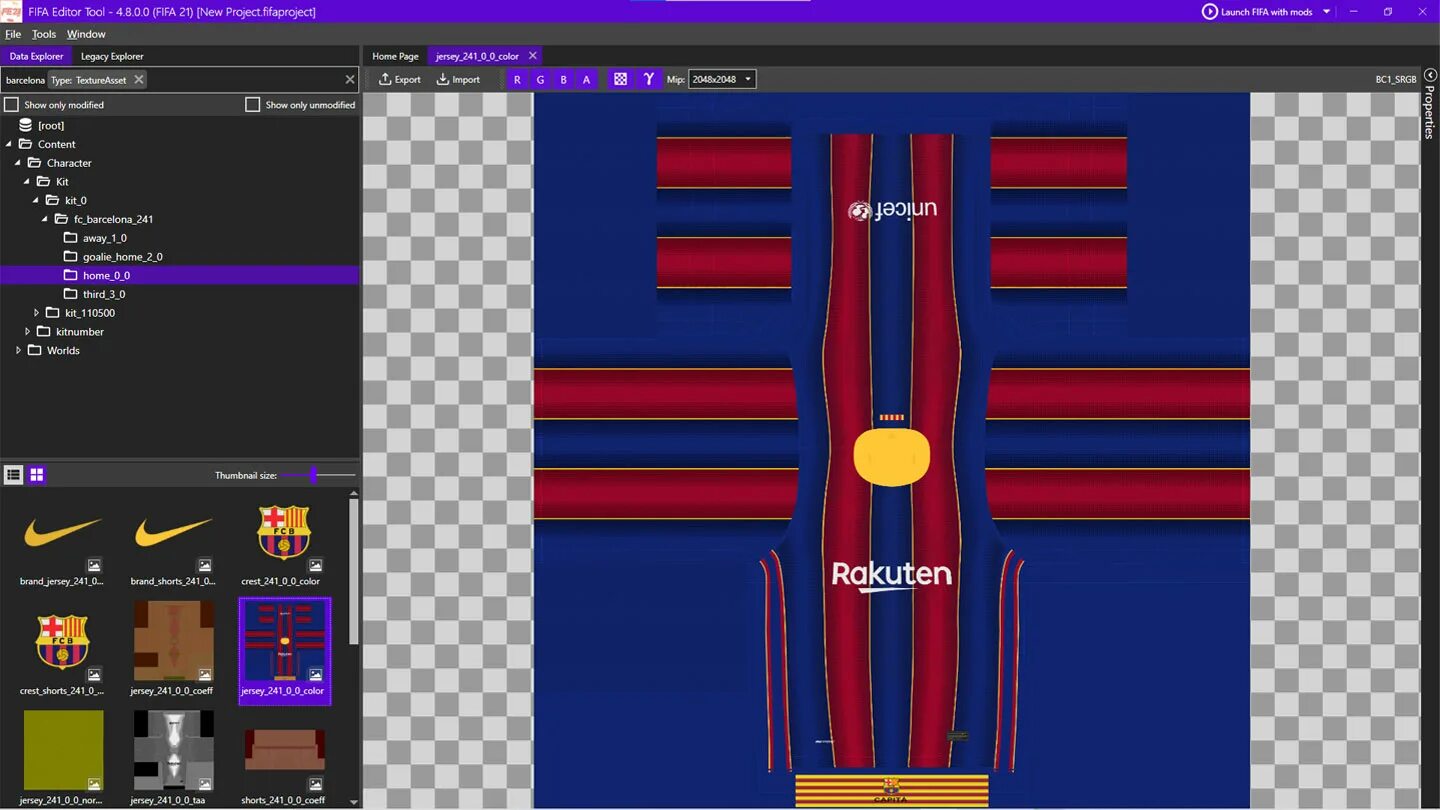Viewport: 1440px width, 810px height.
Task: Expand the kit_110500 folder
Action: pyautogui.click(x=36, y=313)
